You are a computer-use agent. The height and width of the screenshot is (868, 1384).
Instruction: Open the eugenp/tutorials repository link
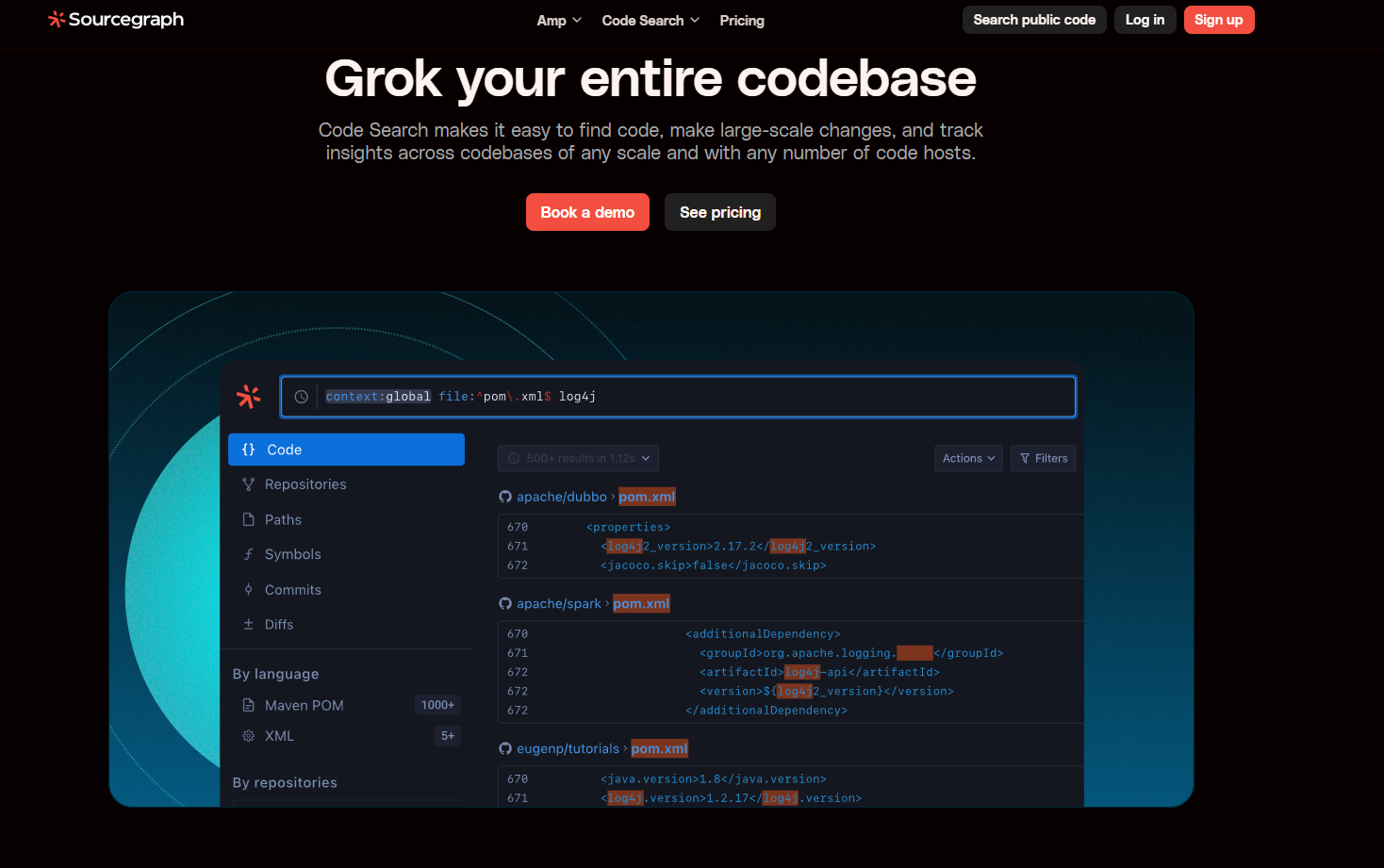coord(568,749)
